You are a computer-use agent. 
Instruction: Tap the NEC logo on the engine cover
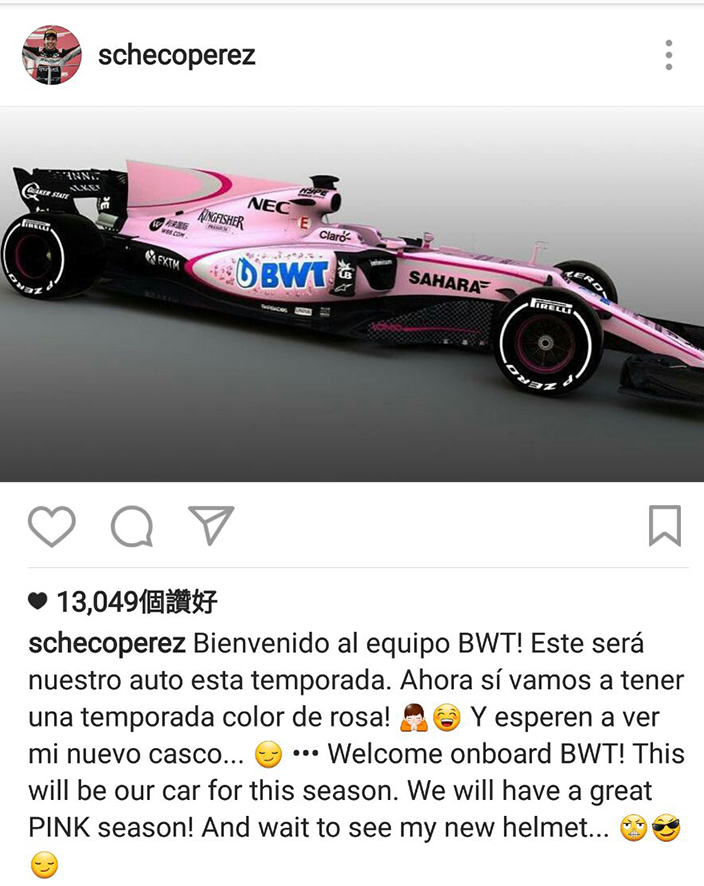click(x=269, y=205)
